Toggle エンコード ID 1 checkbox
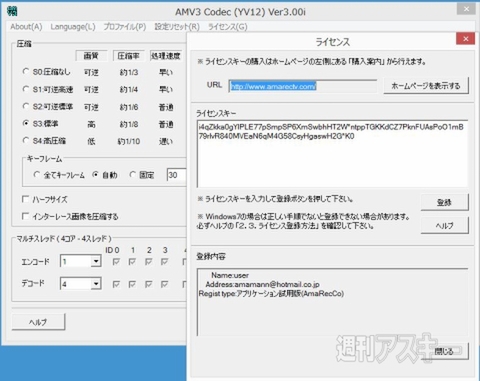Screen dimensions: 480x381 [132, 262]
